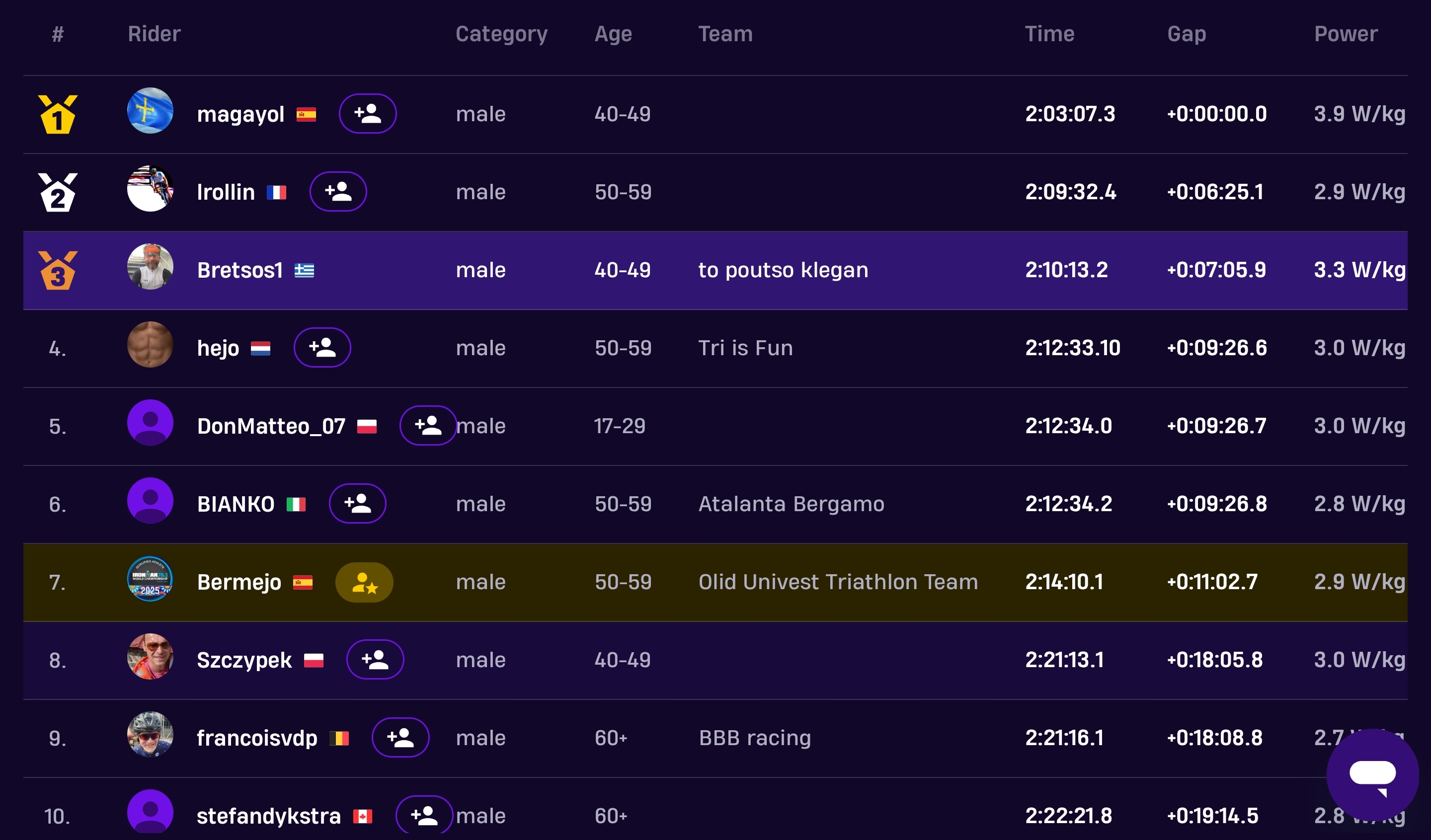Add Szczypek with the follow button

(375, 660)
